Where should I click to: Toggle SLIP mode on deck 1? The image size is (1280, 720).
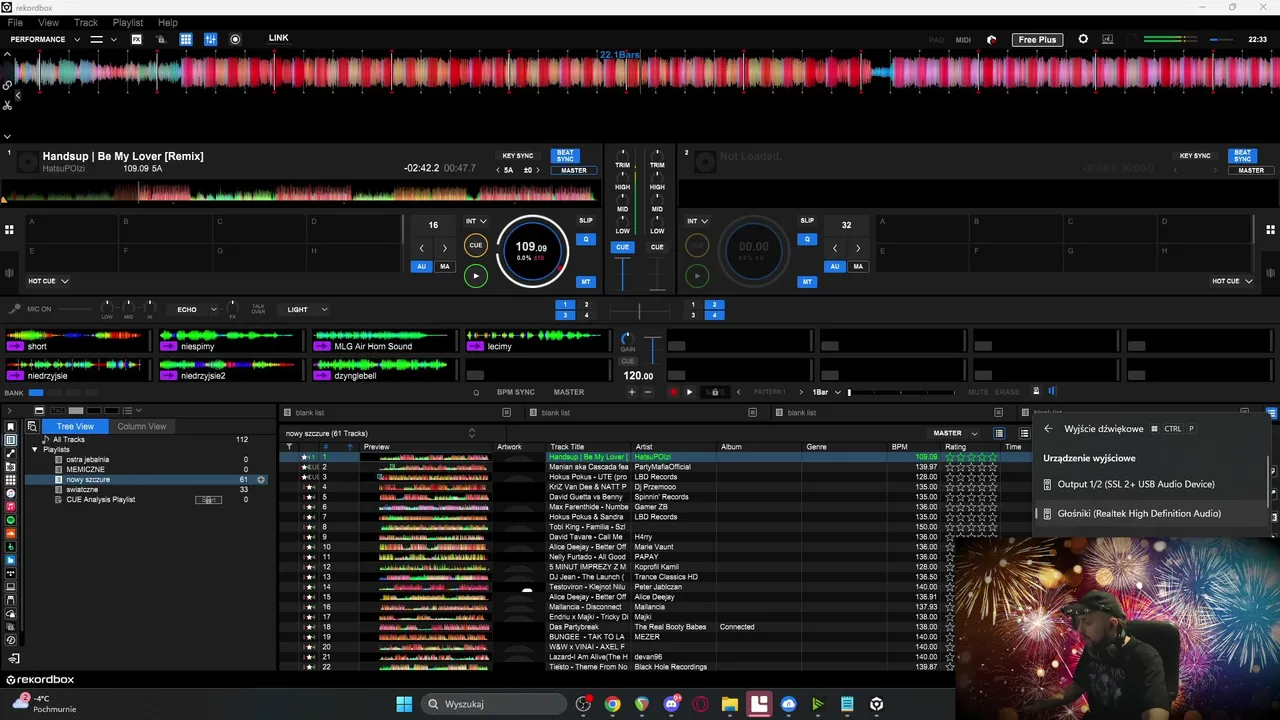coord(585,220)
